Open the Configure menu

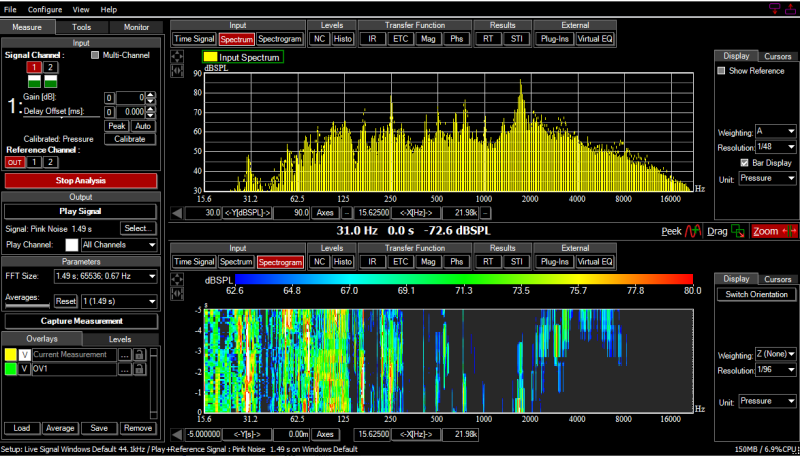45,8
